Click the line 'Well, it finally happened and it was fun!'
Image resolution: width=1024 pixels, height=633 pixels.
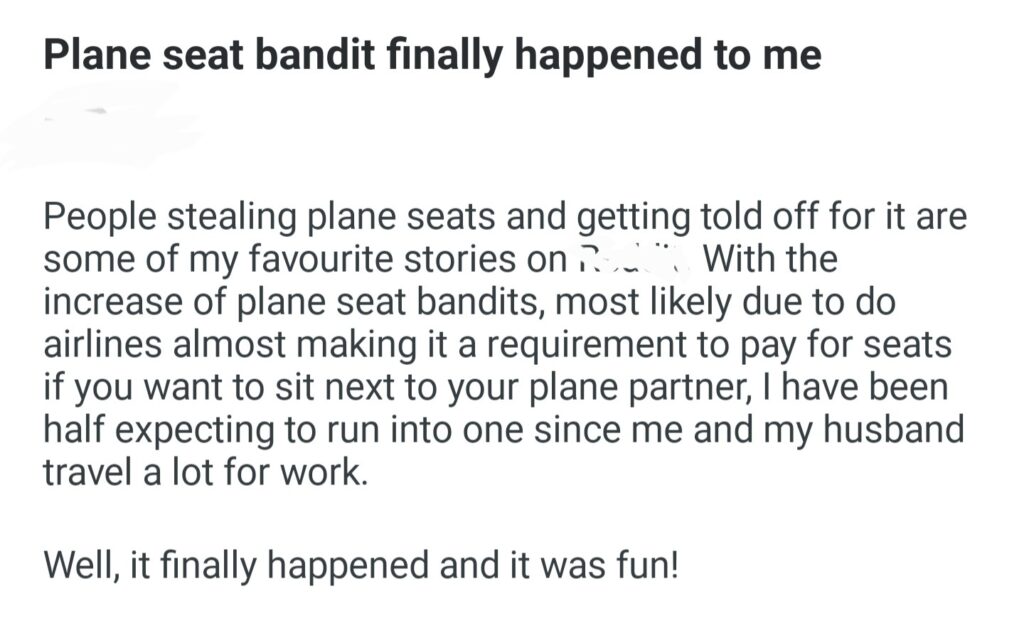pos(361,566)
